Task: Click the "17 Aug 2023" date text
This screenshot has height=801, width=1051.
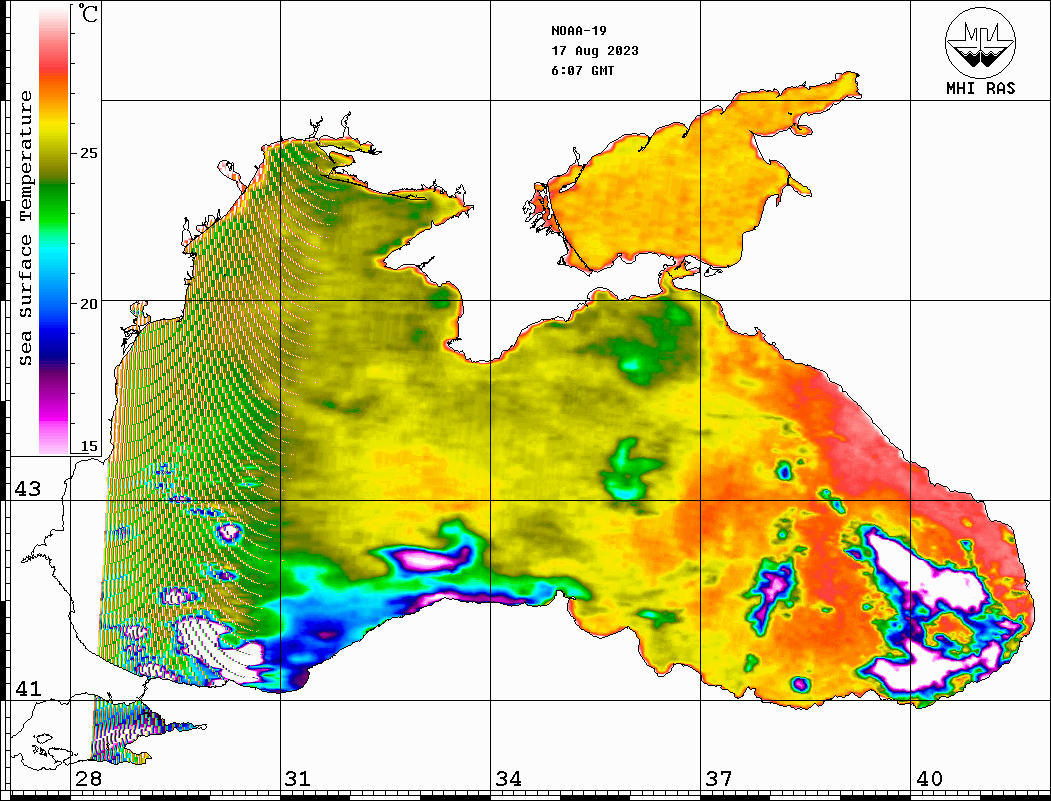Action: 595,51
